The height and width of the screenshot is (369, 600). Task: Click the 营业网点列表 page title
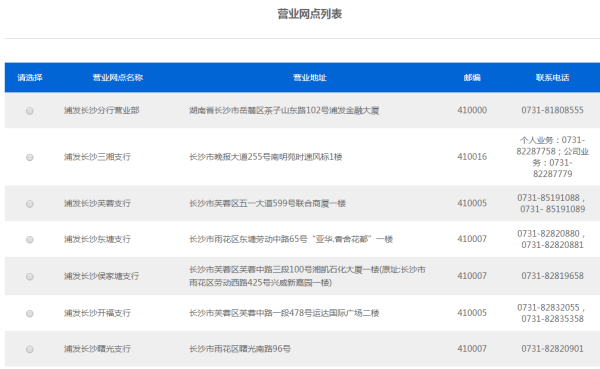[x=310, y=14]
